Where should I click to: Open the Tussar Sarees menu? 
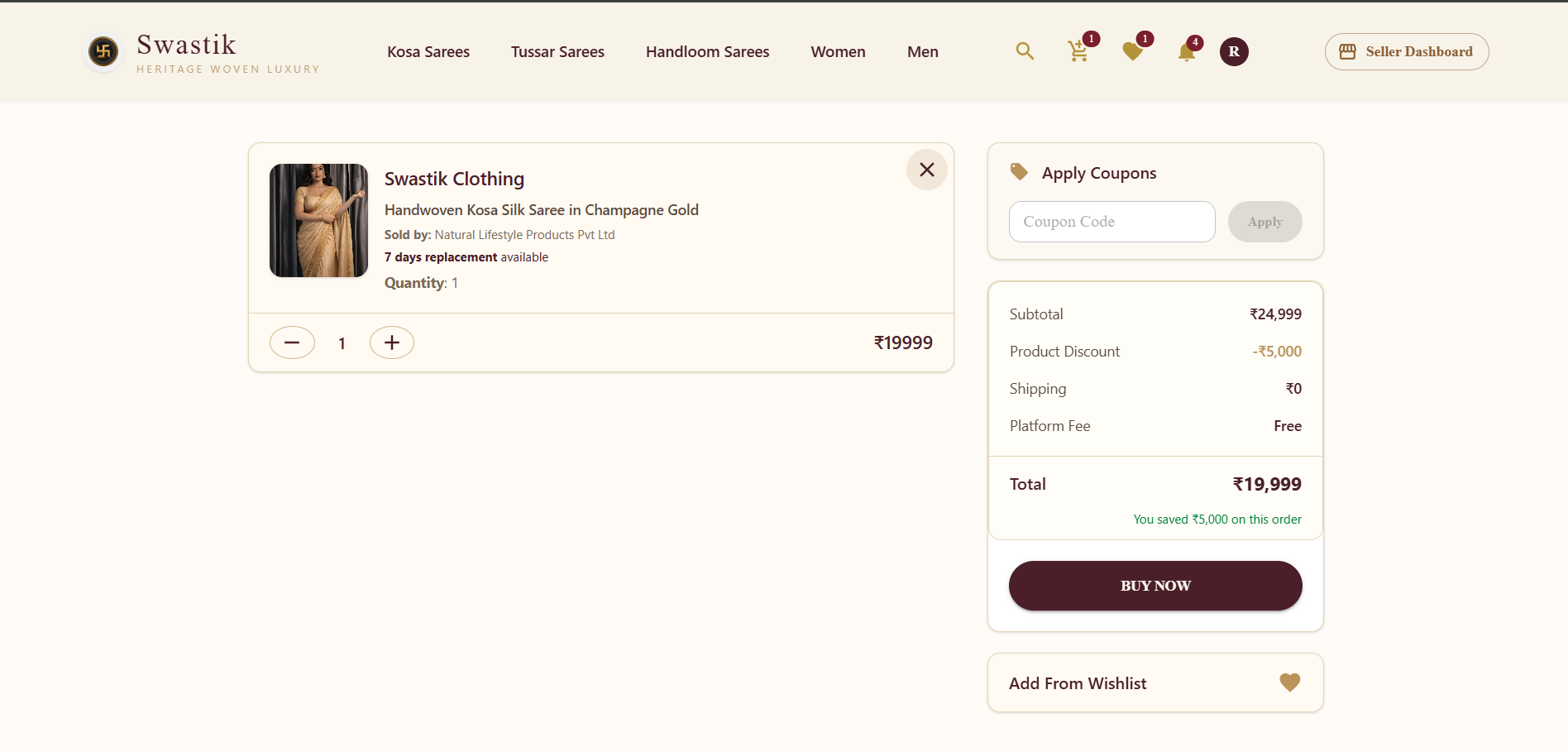click(x=557, y=51)
